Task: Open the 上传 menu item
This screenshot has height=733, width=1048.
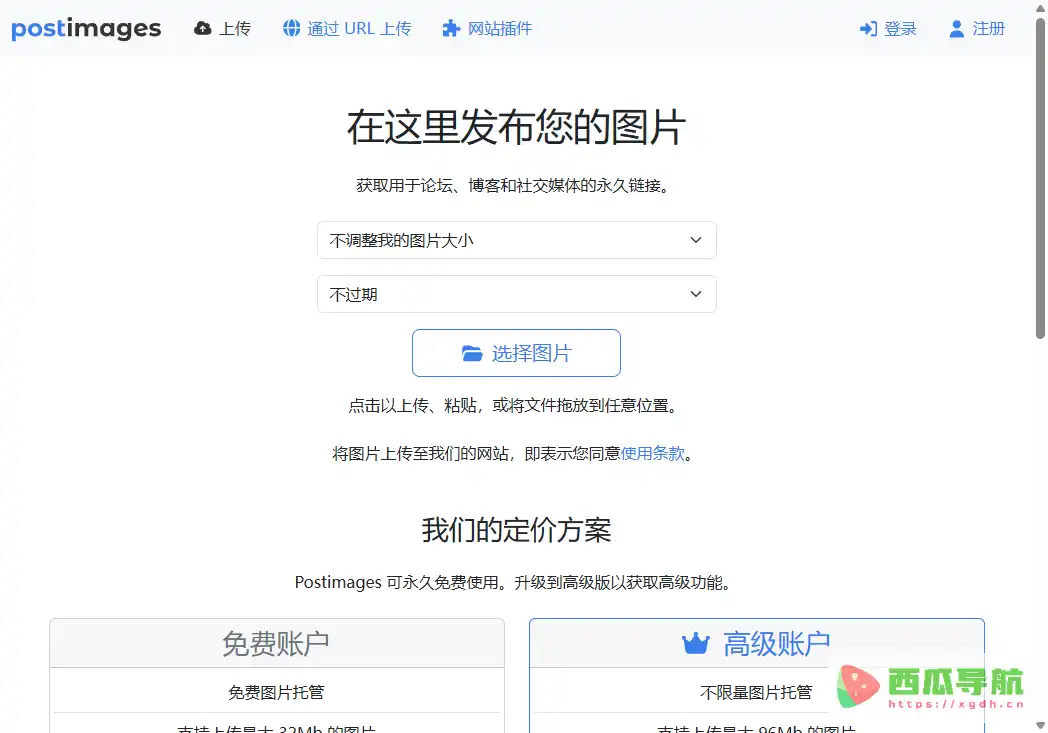Action: 222,28
